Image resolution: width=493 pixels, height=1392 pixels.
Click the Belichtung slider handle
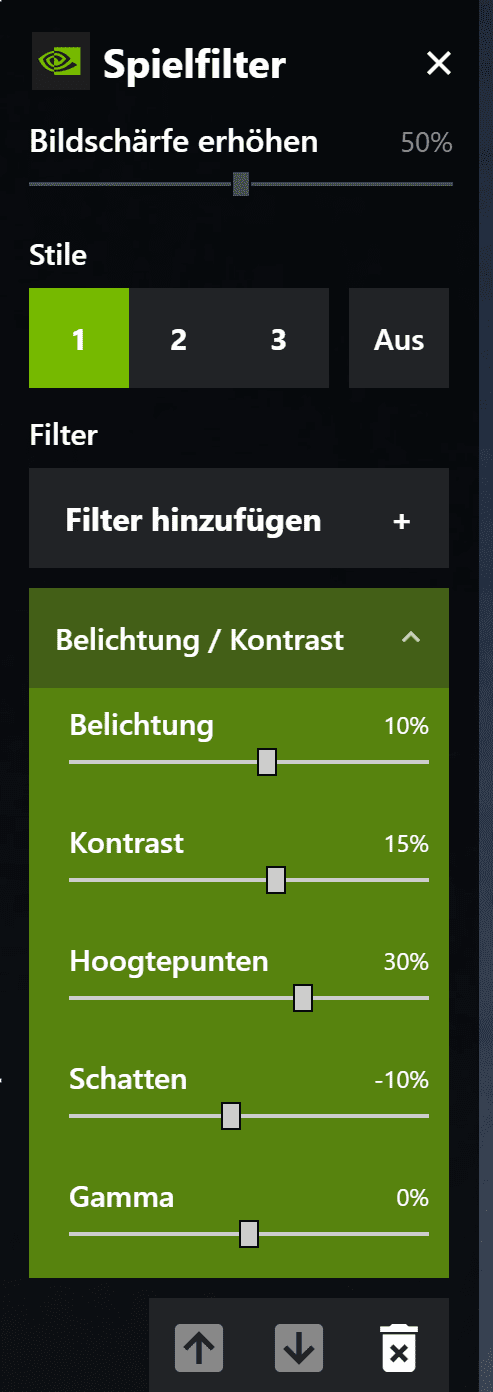tap(266, 762)
